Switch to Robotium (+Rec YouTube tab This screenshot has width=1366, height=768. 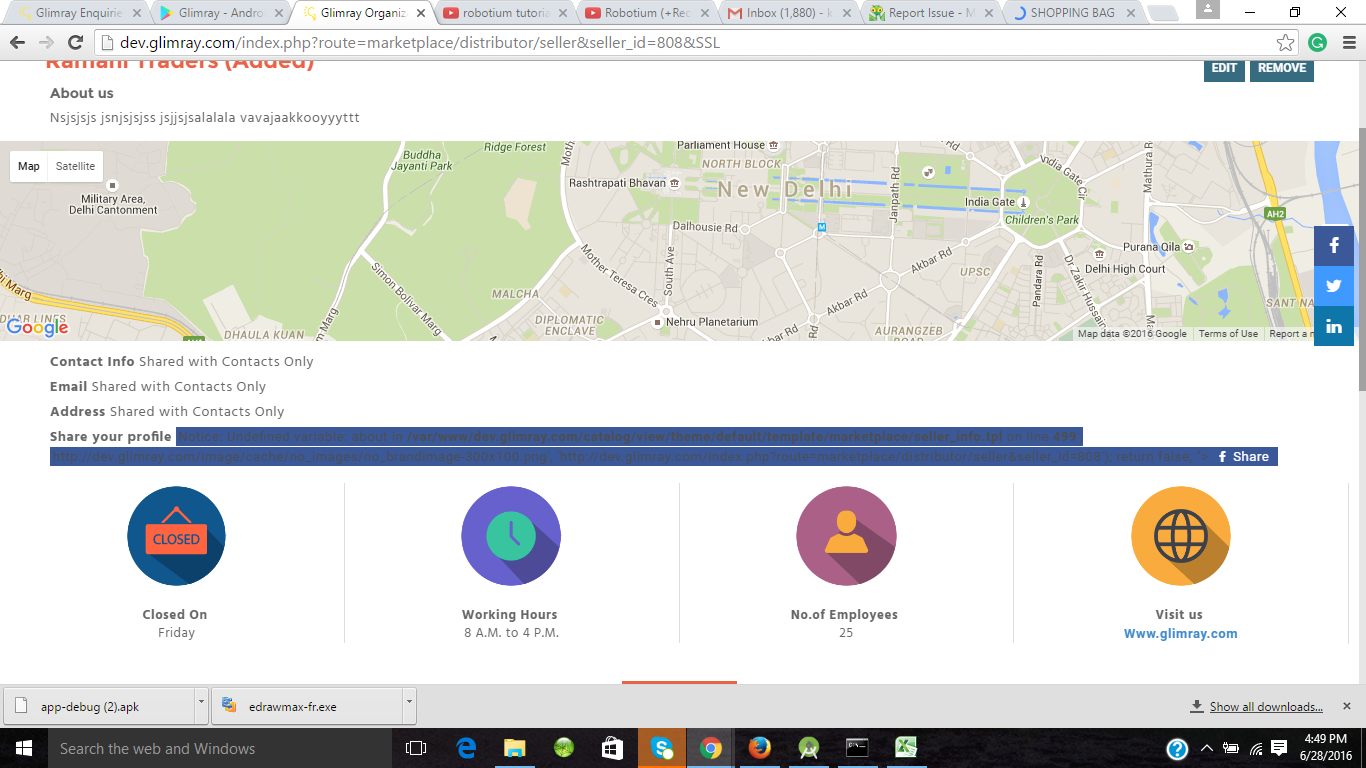coord(645,14)
